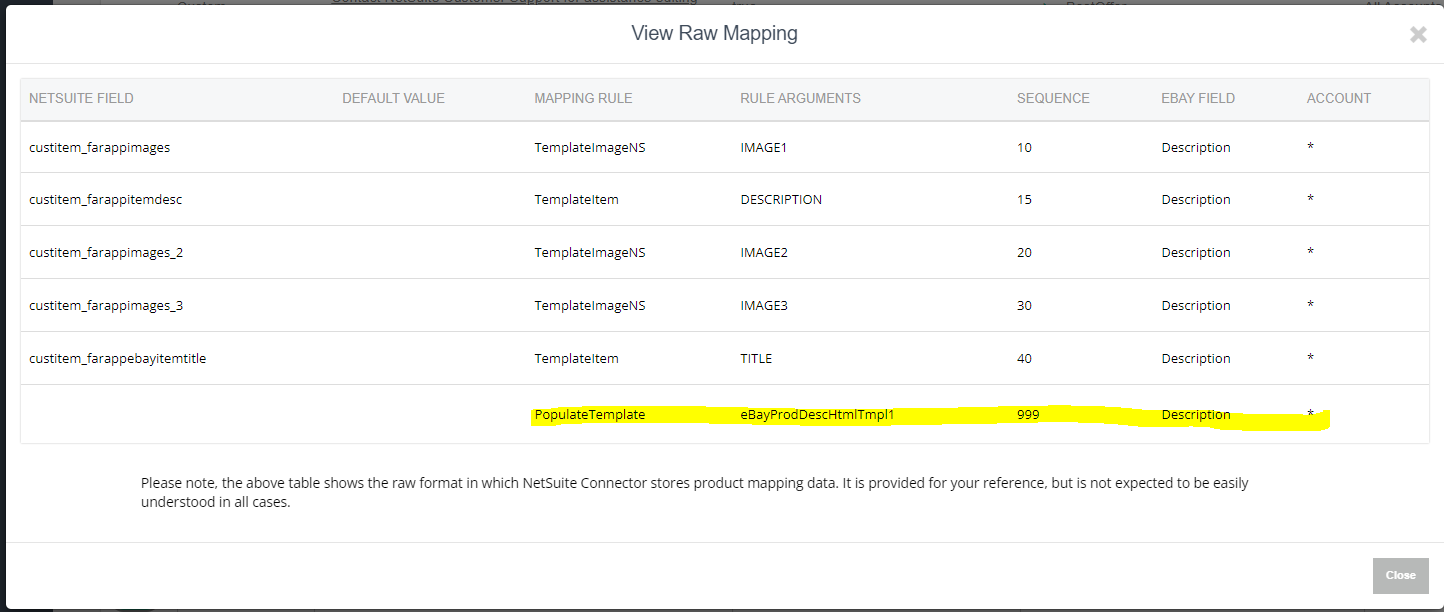
Task: Click the SEQUENCE column header
Action: (1053, 98)
